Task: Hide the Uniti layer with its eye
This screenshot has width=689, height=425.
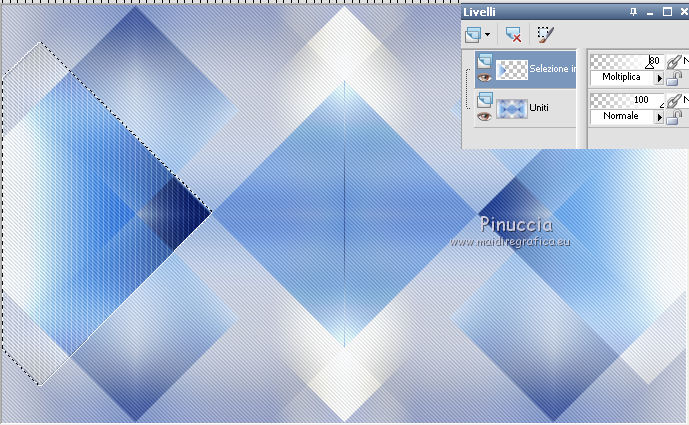Action: (484, 117)
